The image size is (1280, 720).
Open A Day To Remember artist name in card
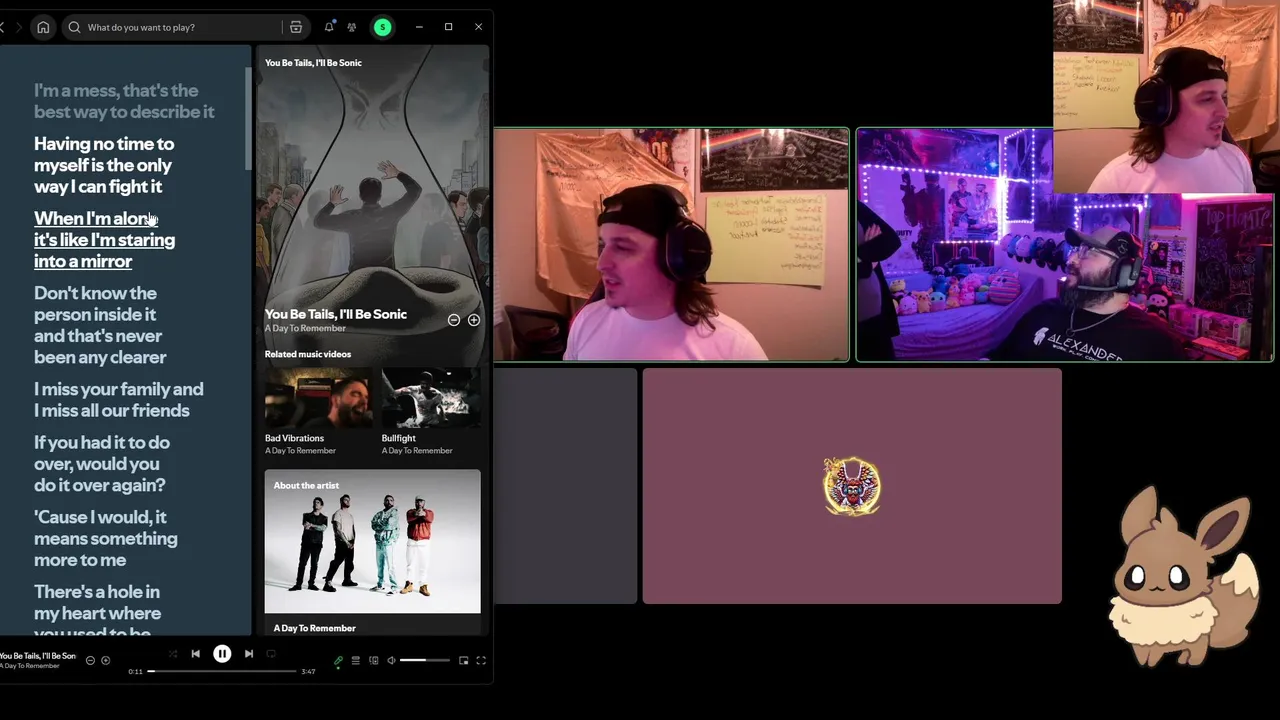click(314, 628)
